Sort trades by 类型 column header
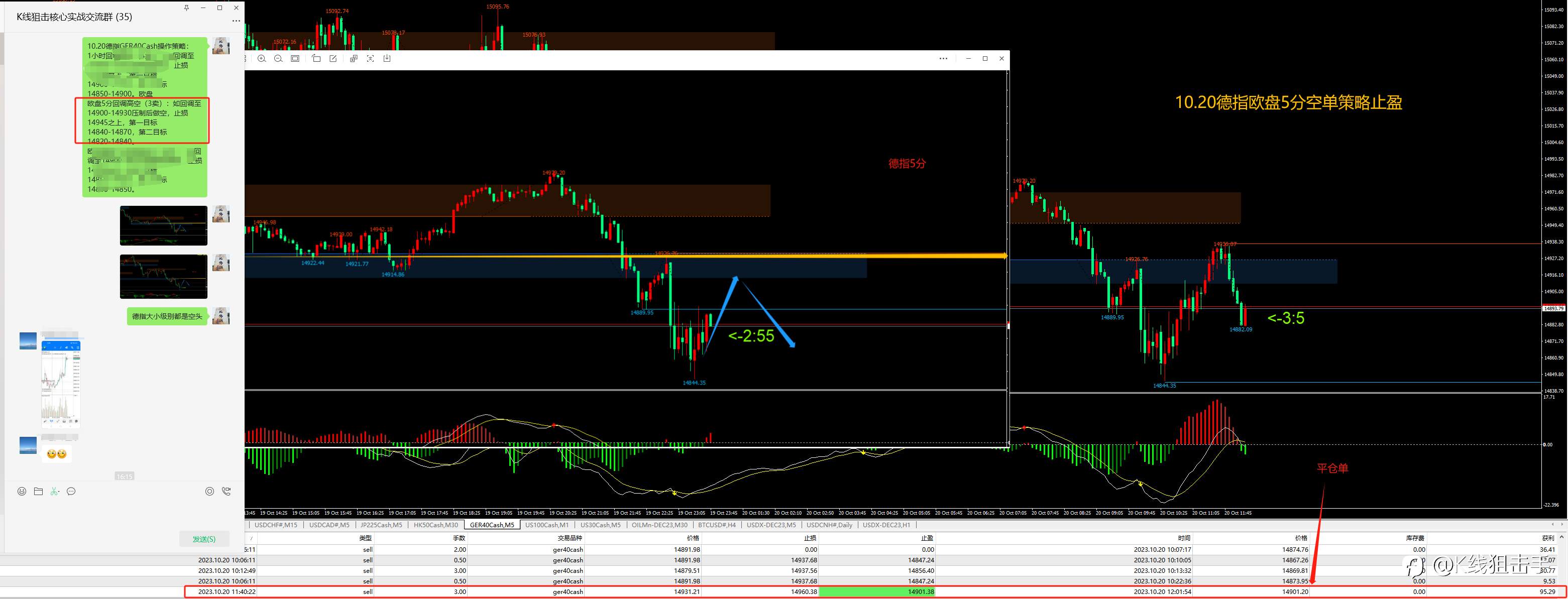 click(365, 538)
